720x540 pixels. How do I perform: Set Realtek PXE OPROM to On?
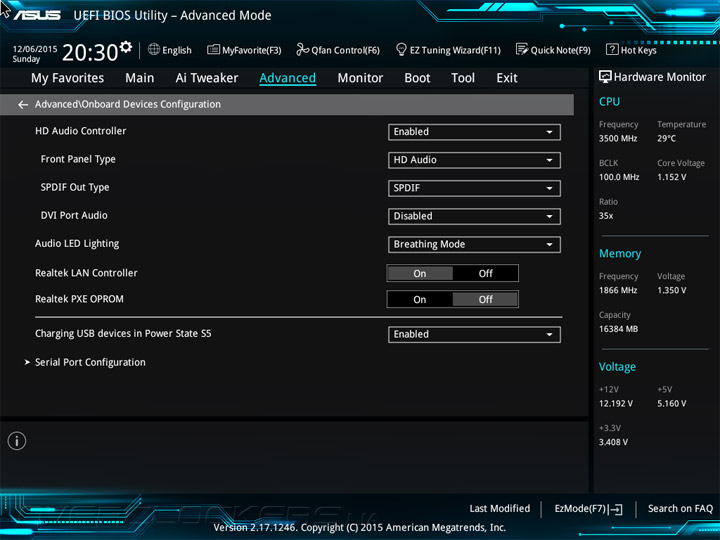420,299
